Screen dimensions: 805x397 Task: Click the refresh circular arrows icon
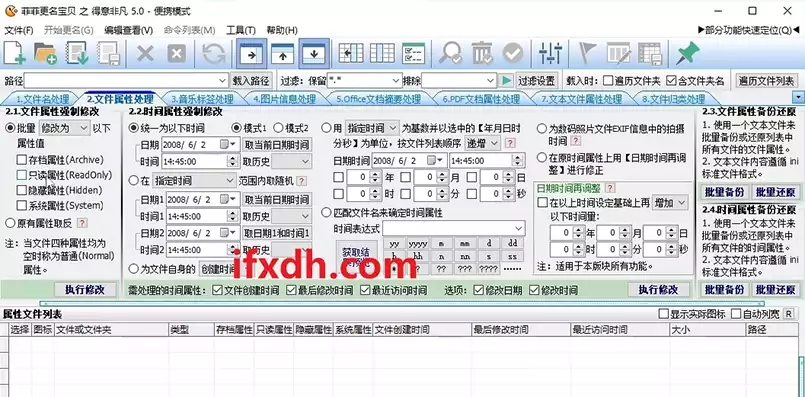click(x=214, y=53)
